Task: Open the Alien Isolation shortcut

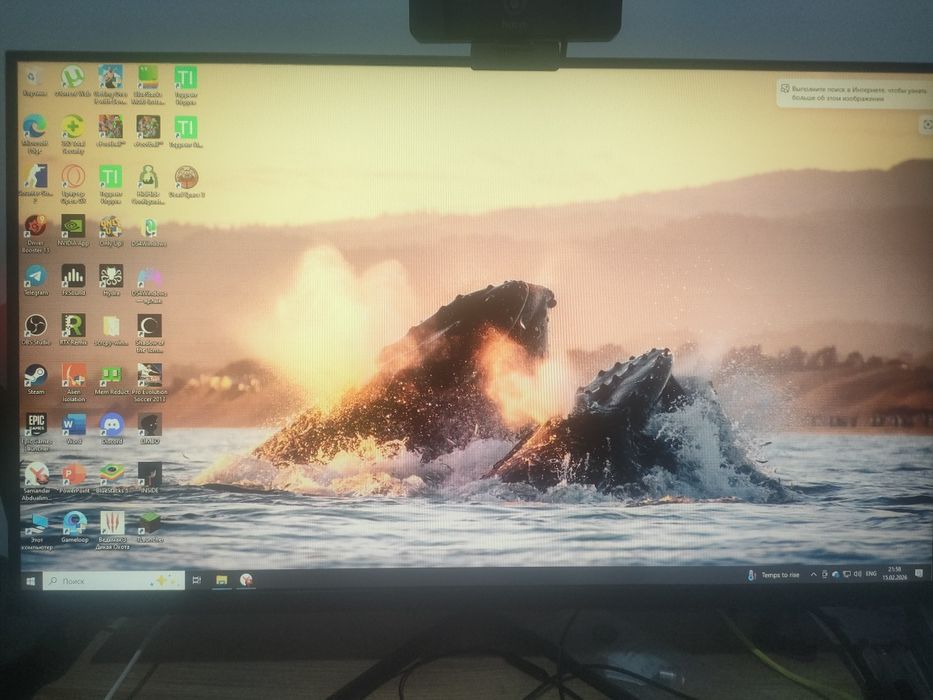Action: tap(74, 383)
